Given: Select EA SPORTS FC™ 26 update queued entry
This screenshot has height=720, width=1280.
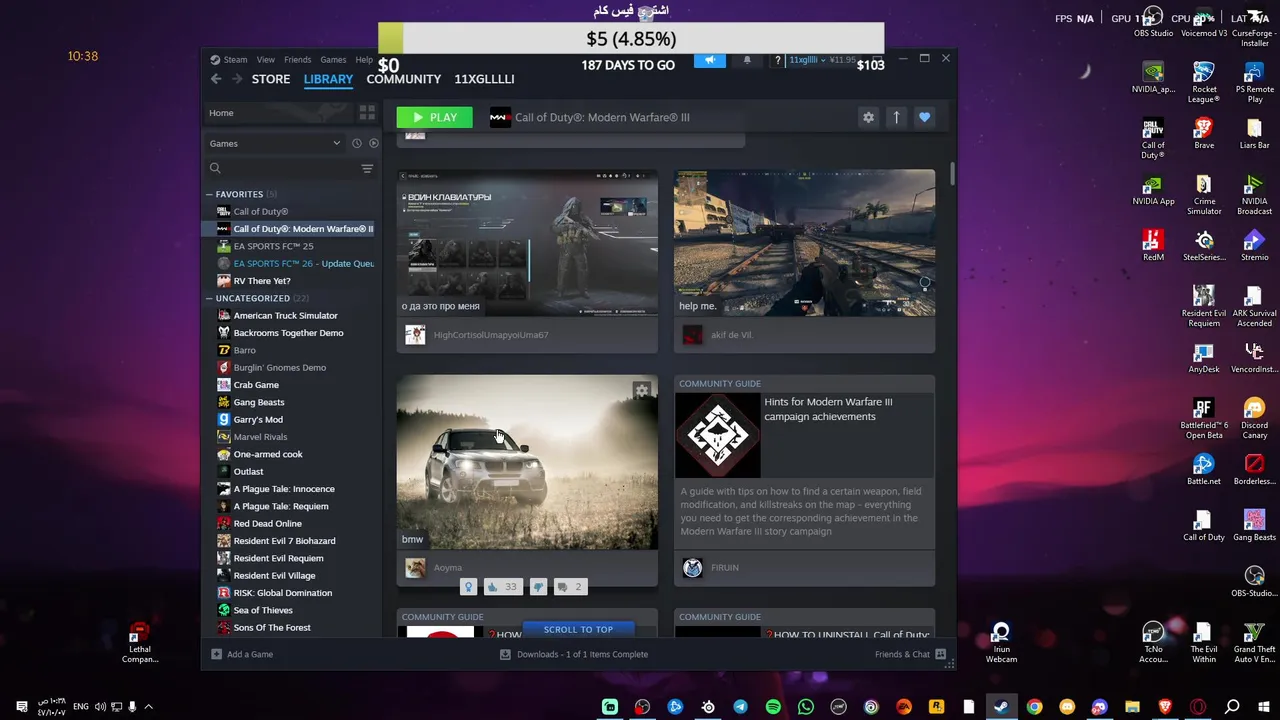Looking at the screenshot, I should tap(295, 263).
